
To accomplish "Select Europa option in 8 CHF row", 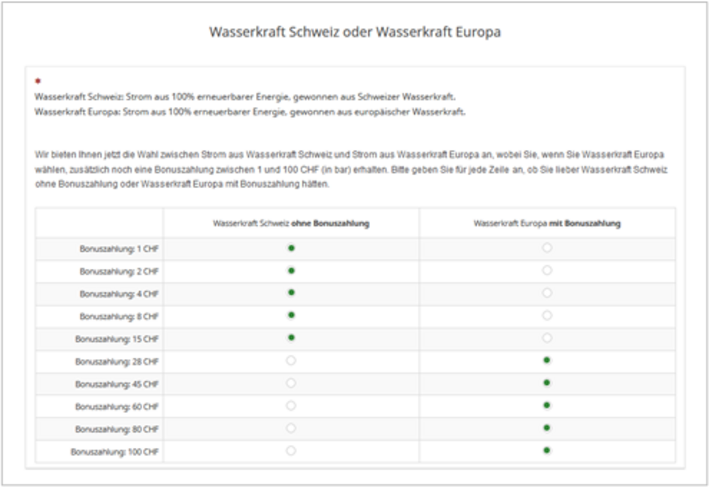I will [x=547, y=315].
